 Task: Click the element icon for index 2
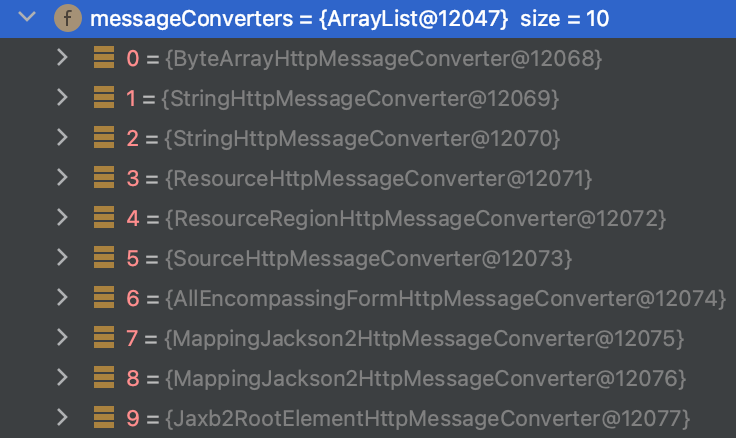[x=103, y=138]
